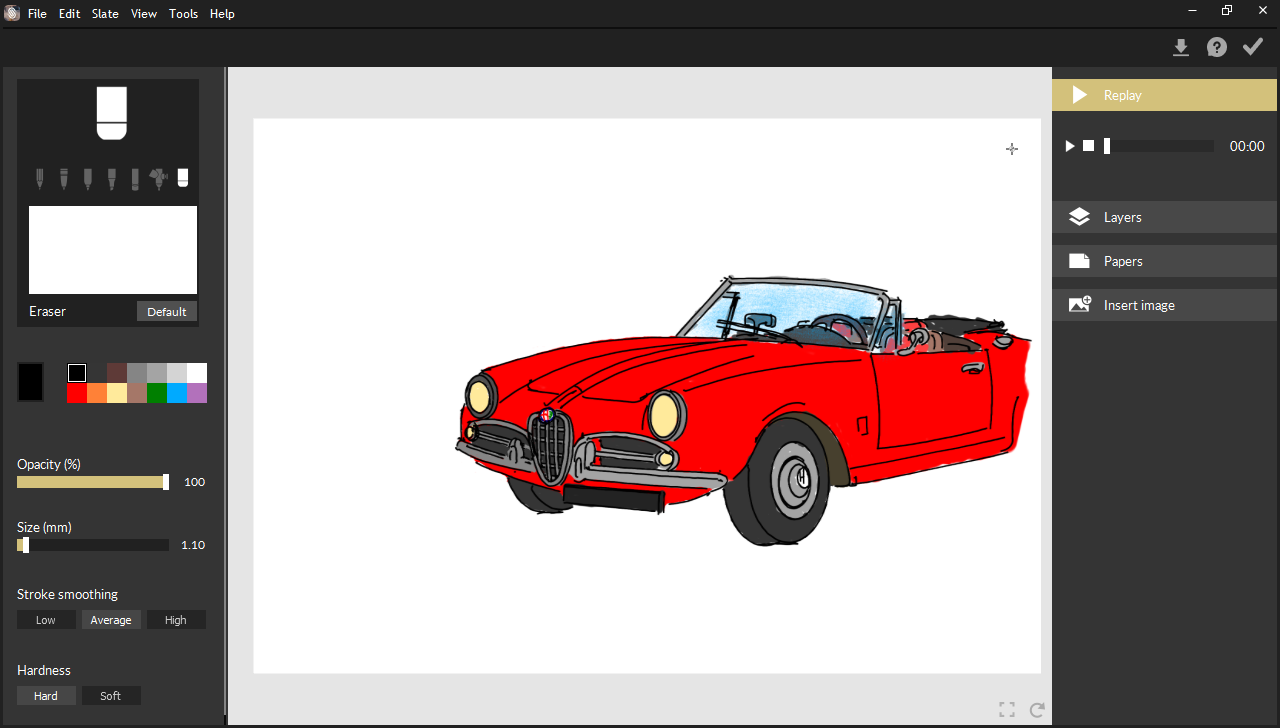This screenshot has width=1280, height=728.
Task: Click the large eraser preview icon
Action: [111, 113]
